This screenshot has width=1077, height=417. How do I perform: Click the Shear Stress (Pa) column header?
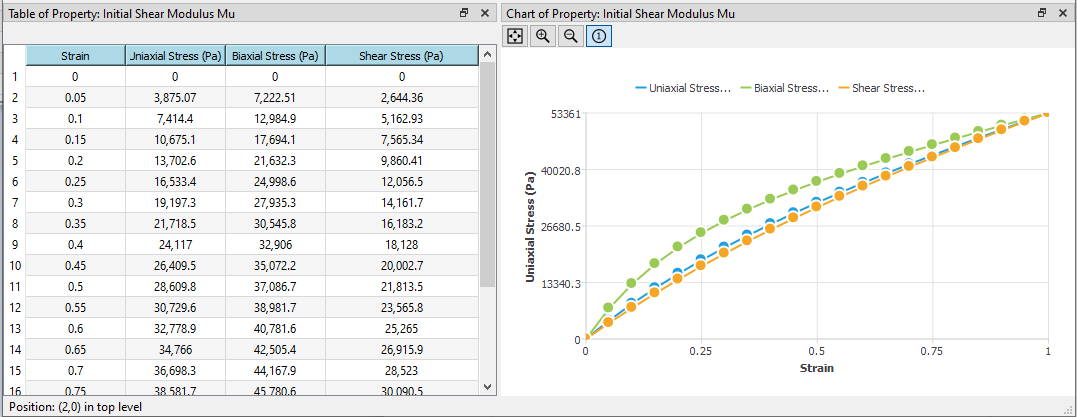(401, 56)
